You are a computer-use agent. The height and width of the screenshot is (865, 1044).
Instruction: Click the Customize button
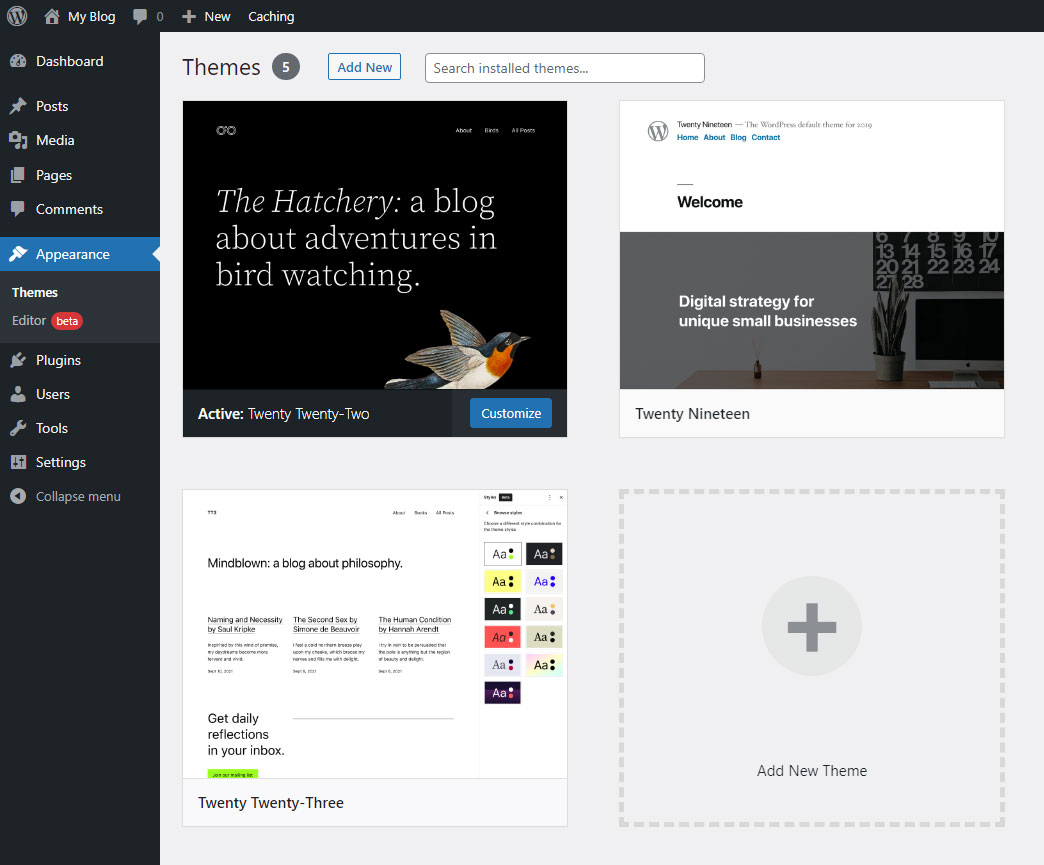(x=511, y=413)
